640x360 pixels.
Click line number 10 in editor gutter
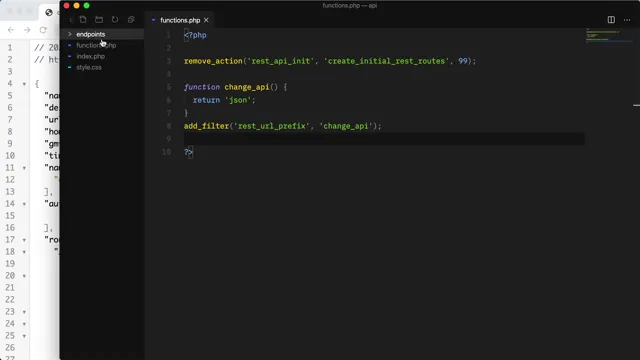(x=167, y=152)
